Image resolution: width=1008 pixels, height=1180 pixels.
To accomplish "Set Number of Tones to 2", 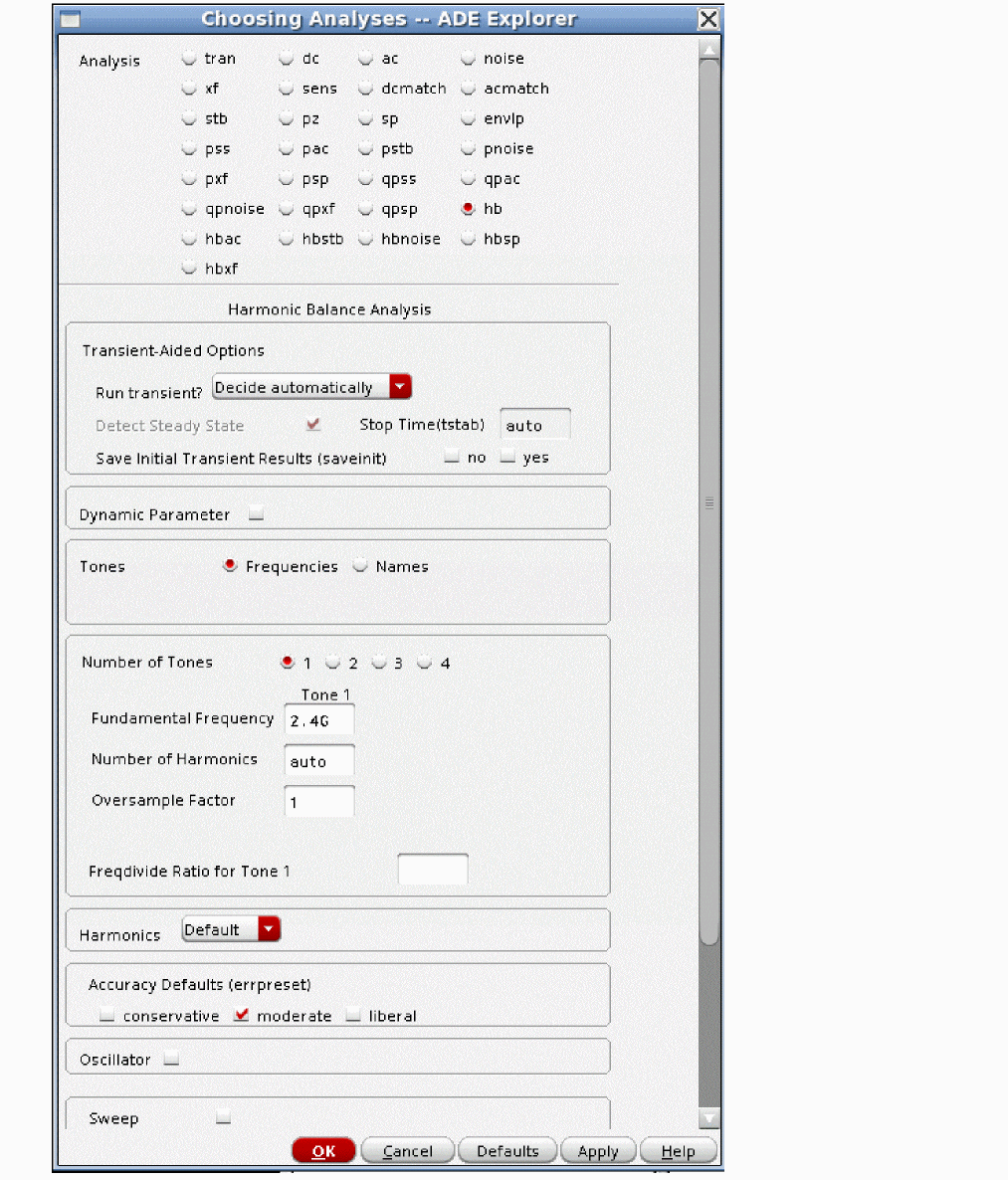I will [333, 663].
